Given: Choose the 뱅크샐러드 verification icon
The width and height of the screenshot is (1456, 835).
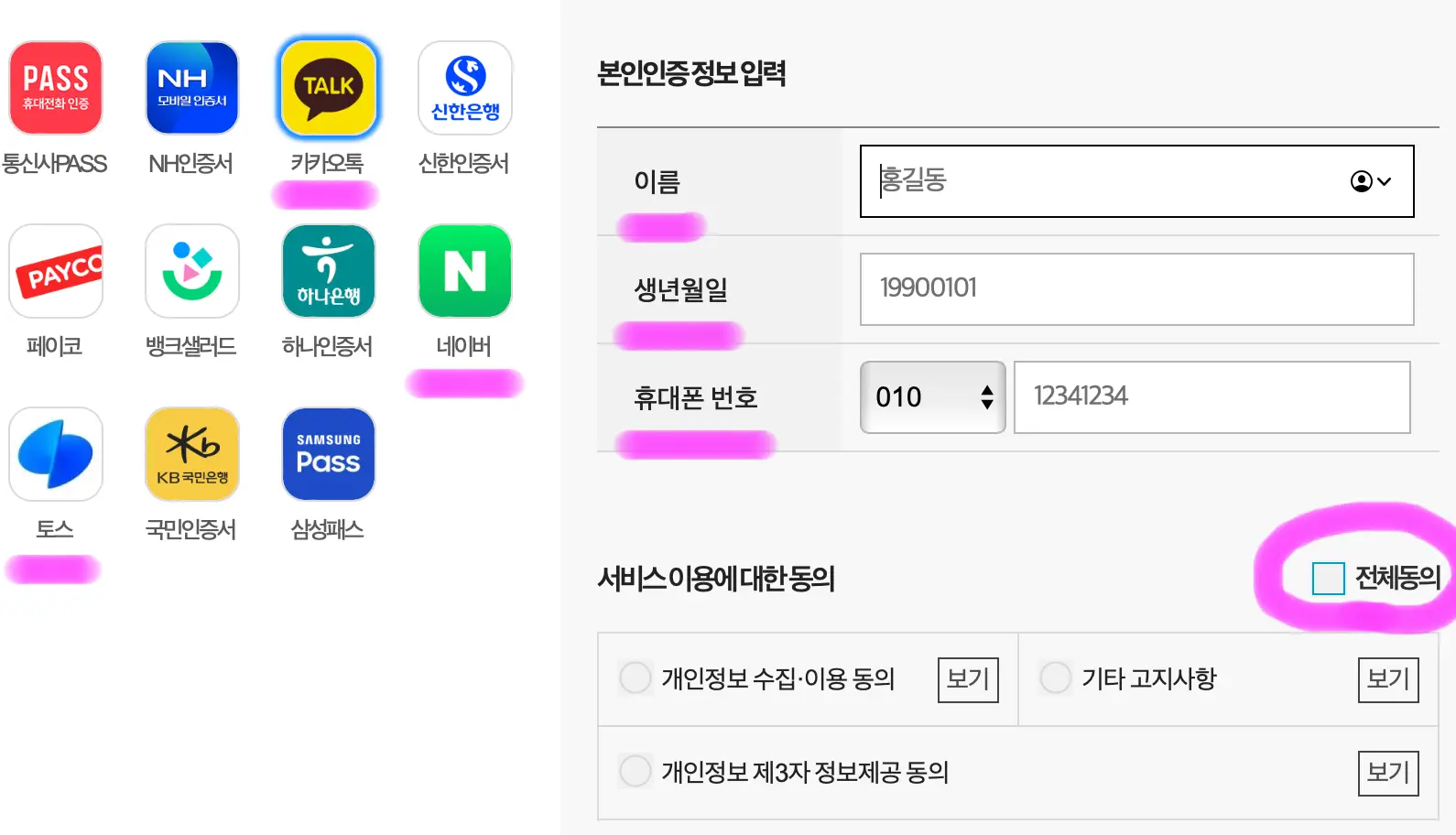Looking at the screenshot, I should pyautogui.click(x=191, y=271).
